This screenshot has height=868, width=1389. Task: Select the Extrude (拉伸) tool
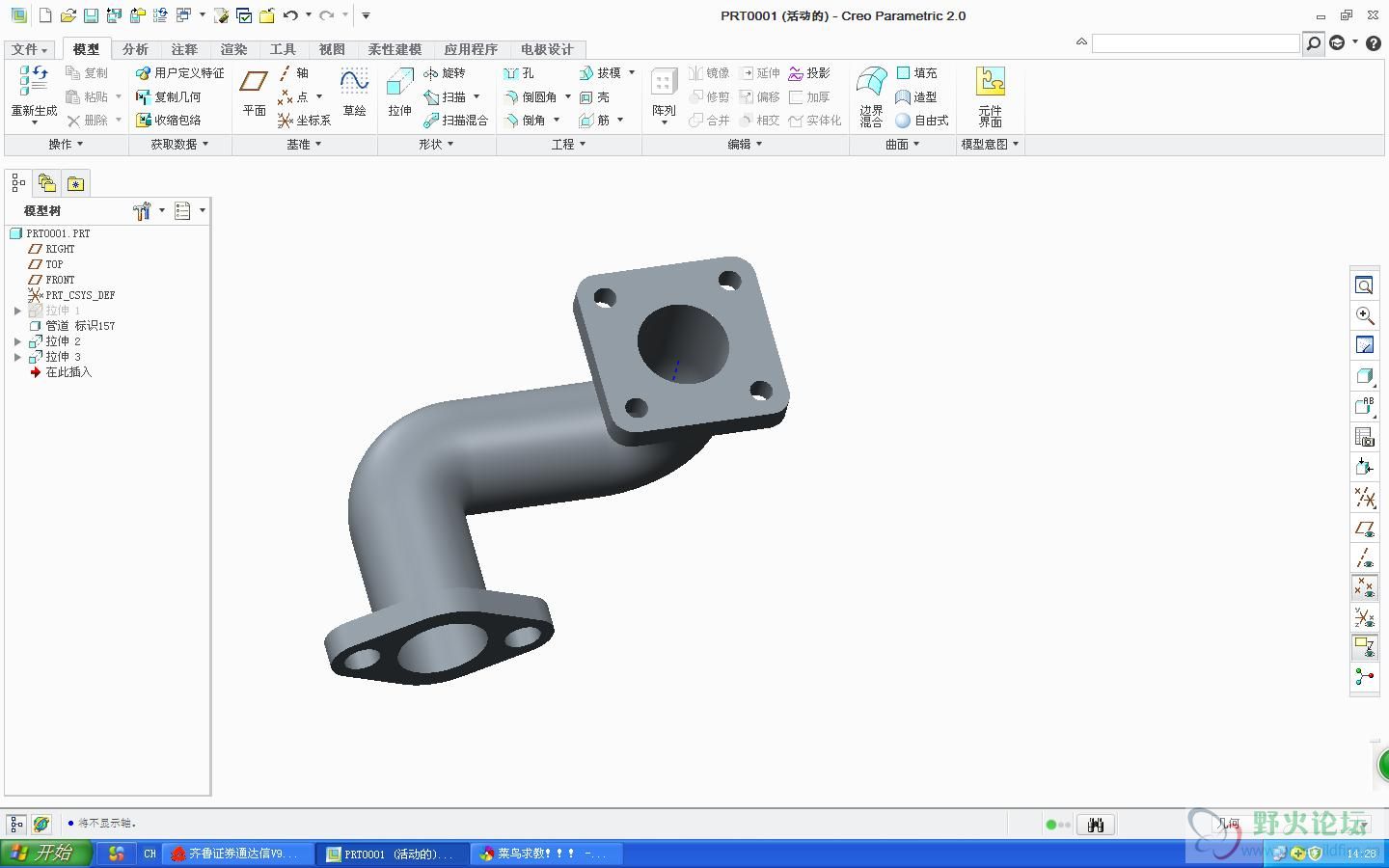[399, 93]
